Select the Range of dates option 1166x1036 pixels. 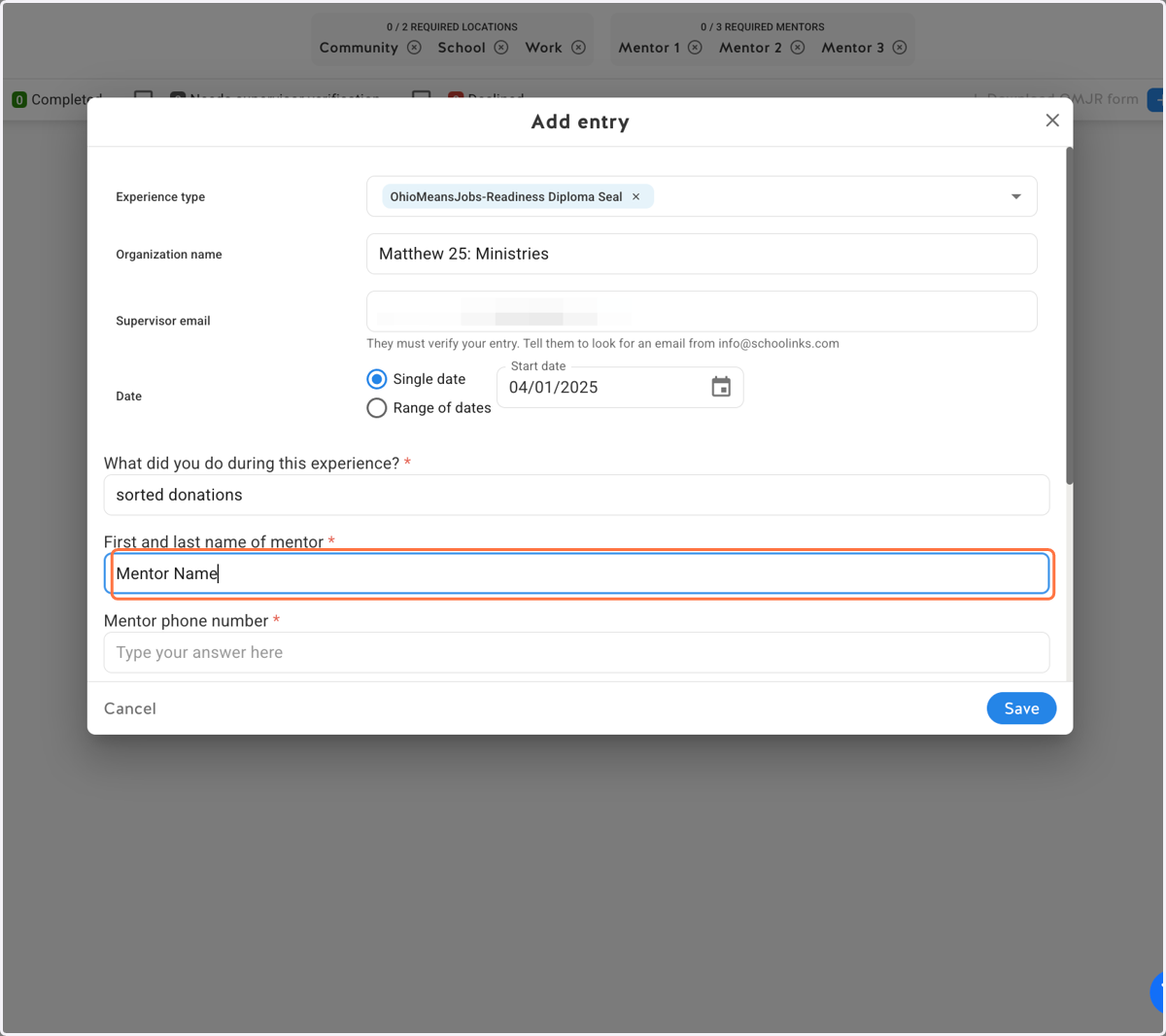tap(377, 408)
